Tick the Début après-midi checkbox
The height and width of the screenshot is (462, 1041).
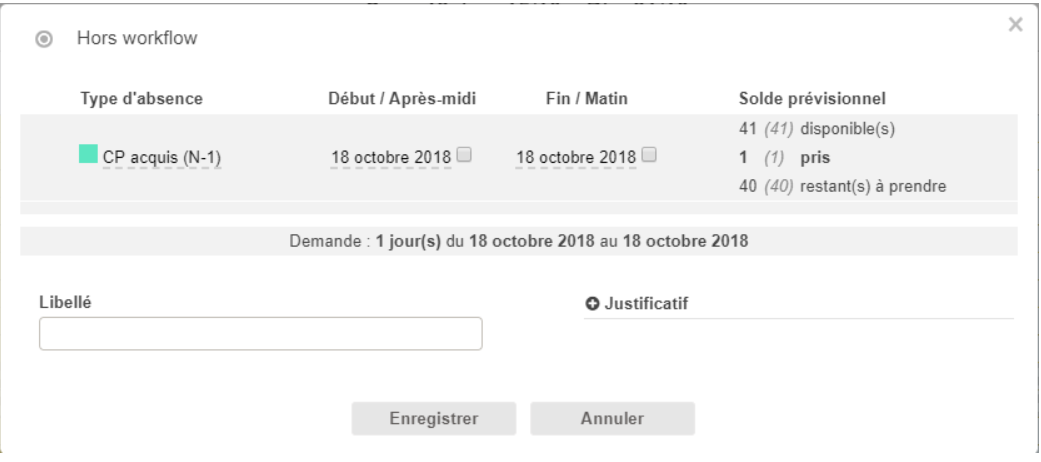[465, 155]
